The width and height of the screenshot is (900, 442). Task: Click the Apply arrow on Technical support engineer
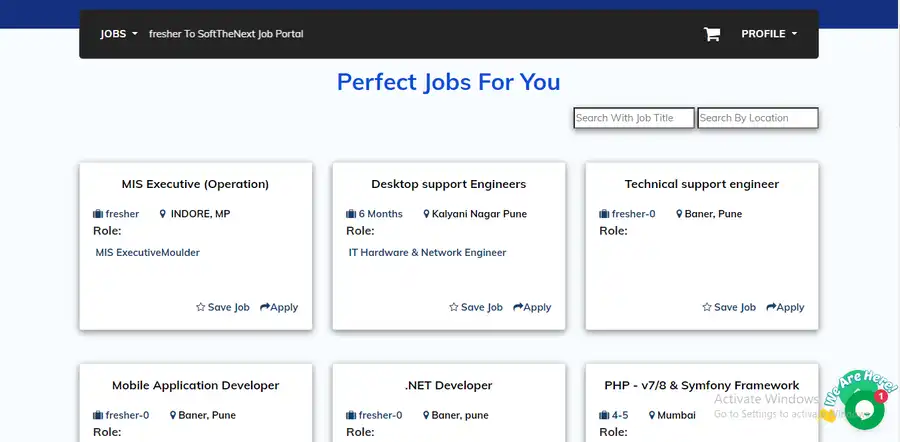(771, 308)
